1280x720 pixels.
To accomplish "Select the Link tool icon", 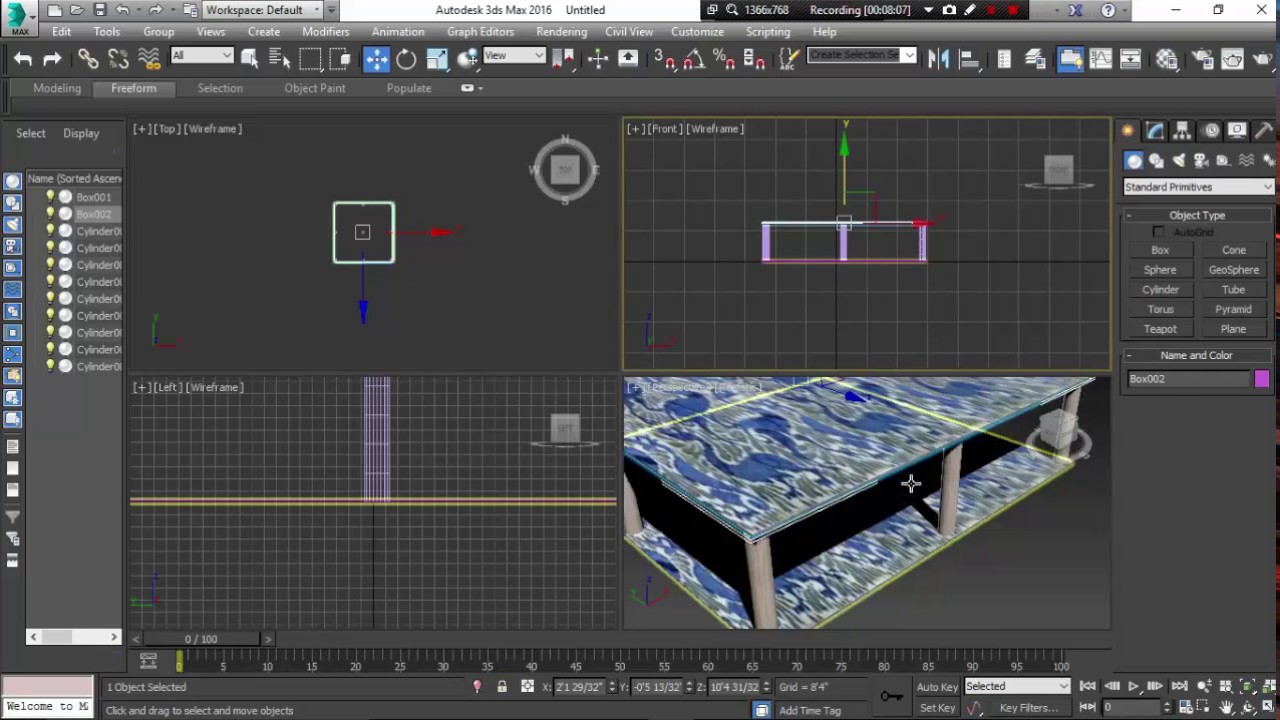I will [88, 59].
